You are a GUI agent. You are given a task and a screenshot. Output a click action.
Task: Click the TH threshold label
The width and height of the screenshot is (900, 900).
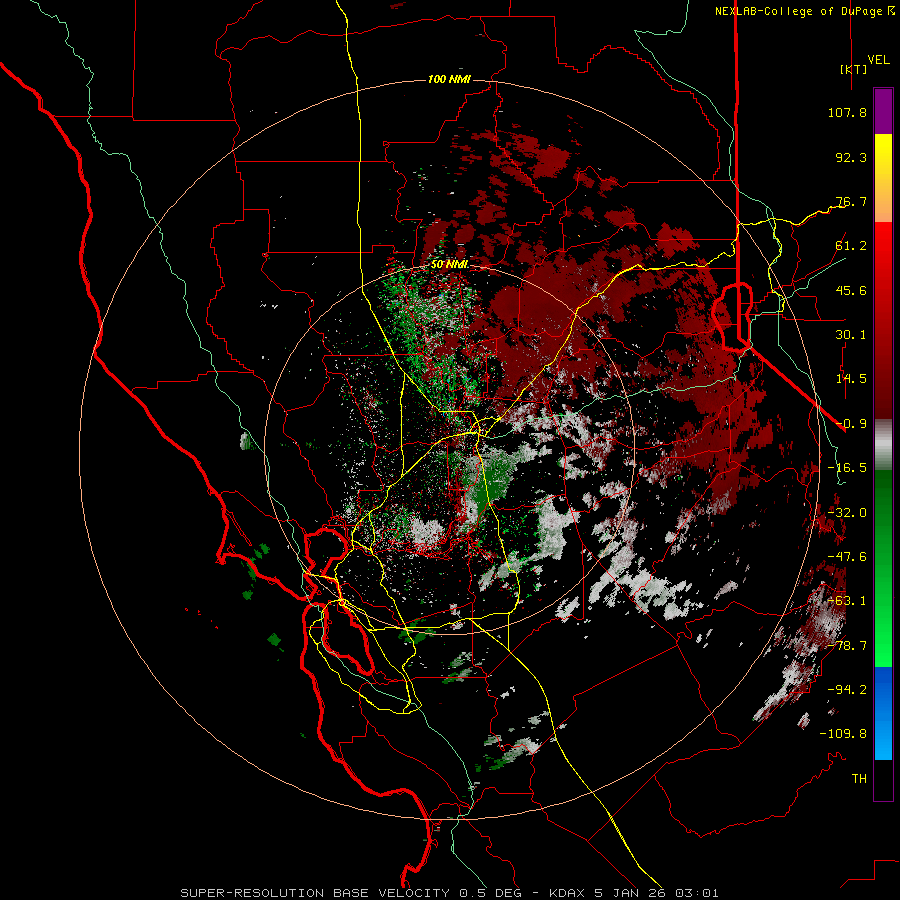coord(859,779)
